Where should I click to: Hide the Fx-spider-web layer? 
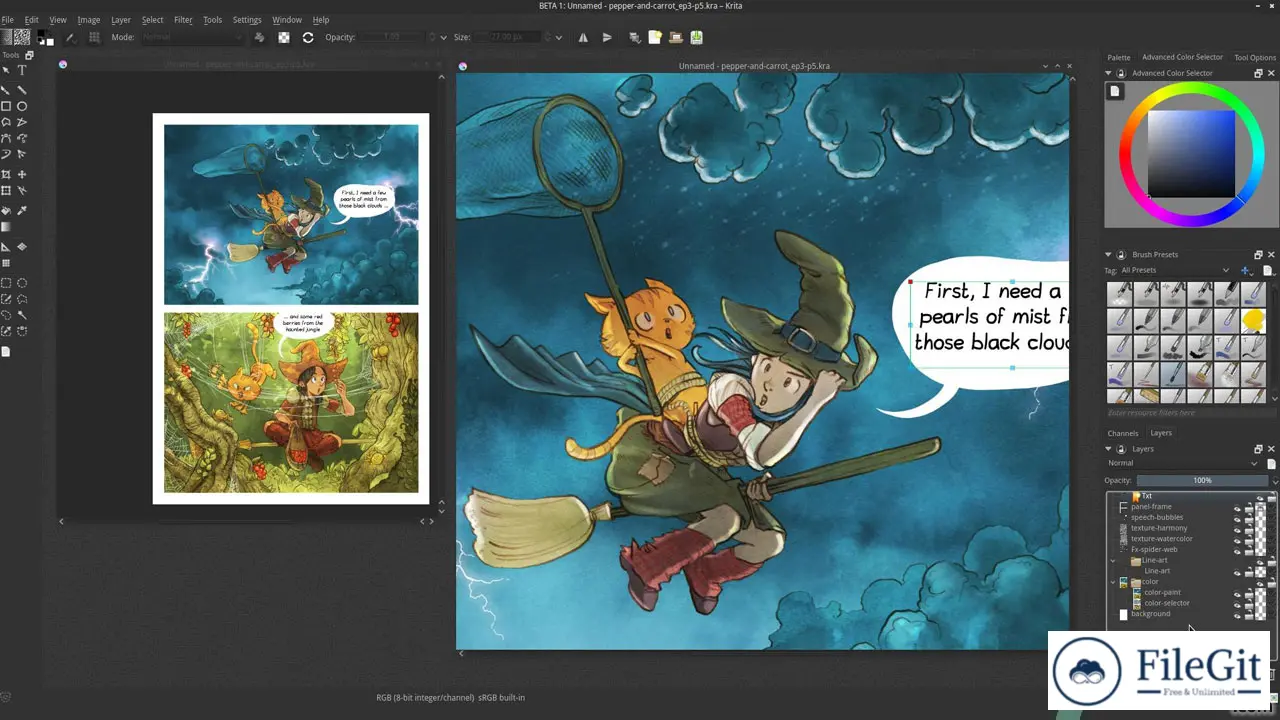coord(1237,551)
